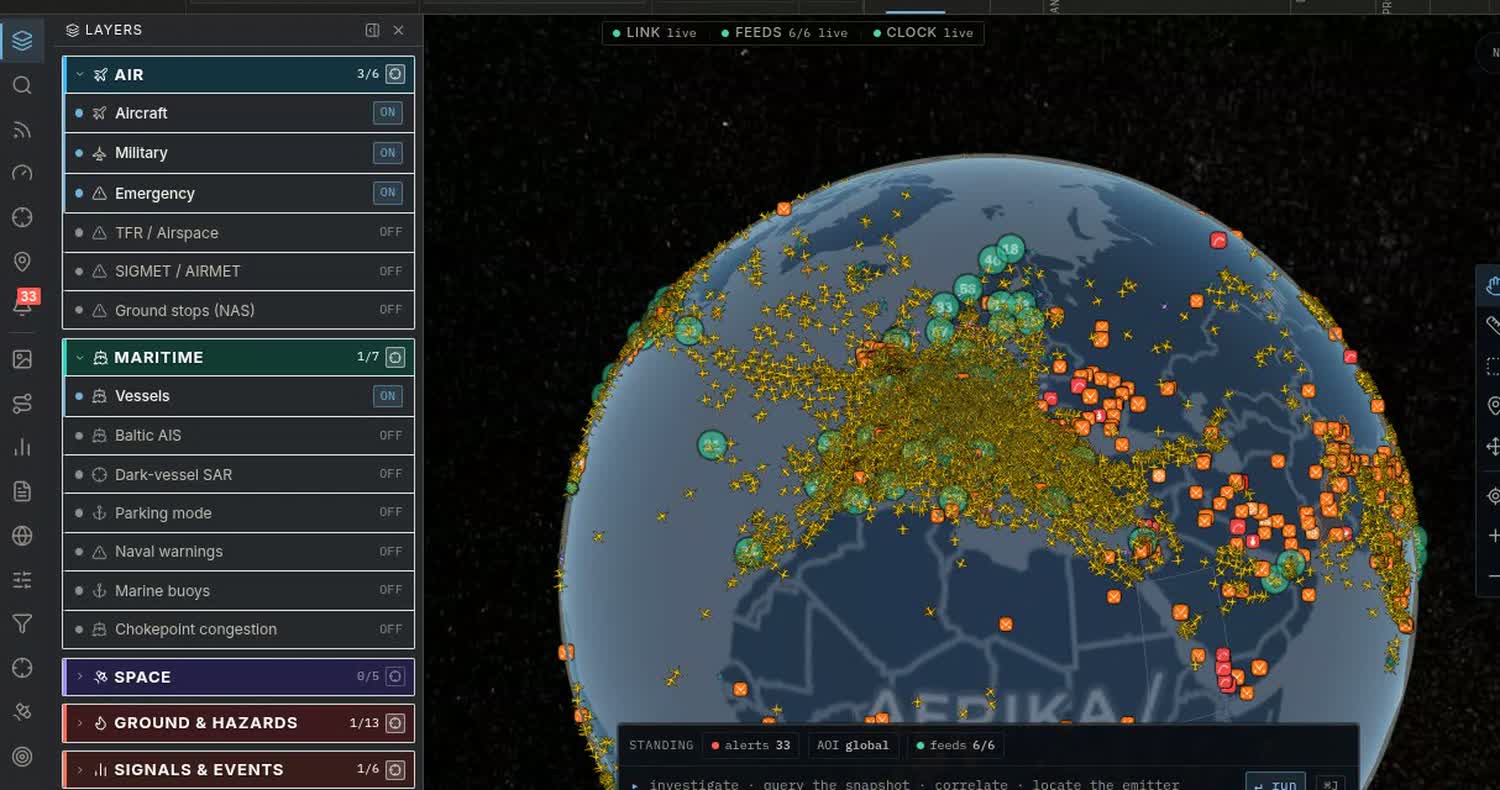Click the MARITIME group target icon
Screen dimensions: 1500x790
(x=396, y=357)
